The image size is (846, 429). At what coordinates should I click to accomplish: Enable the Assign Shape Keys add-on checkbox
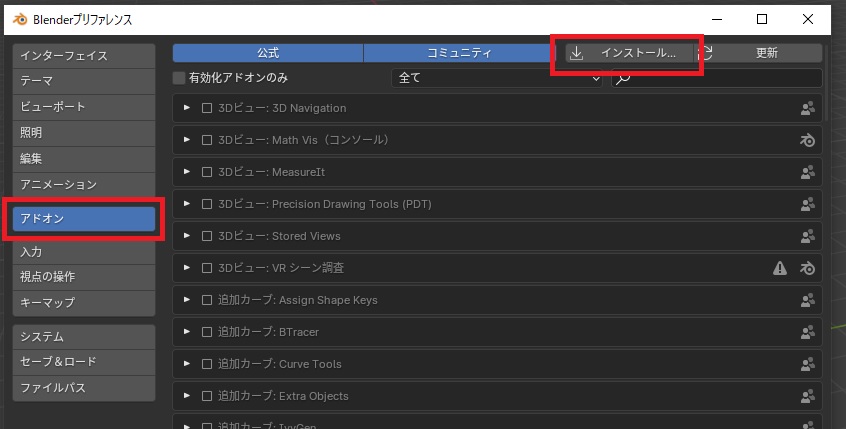207,300
